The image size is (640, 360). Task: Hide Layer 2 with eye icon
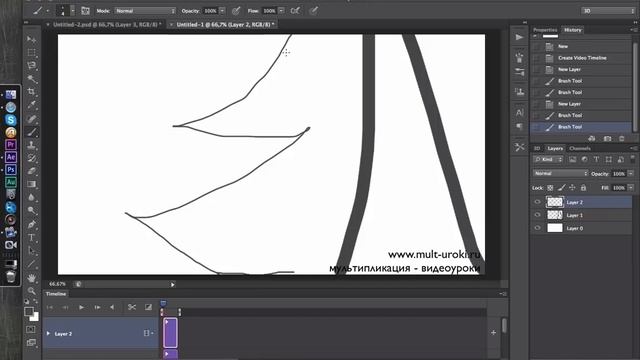coord(538,202)
